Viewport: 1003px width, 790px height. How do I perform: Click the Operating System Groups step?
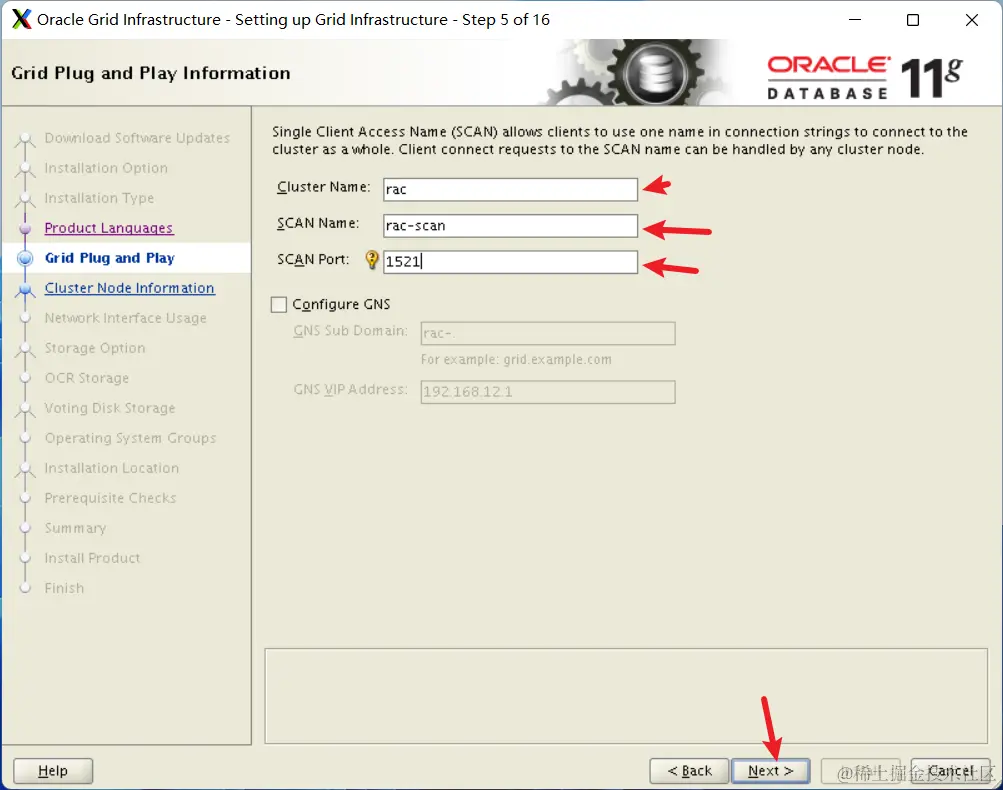130,438
